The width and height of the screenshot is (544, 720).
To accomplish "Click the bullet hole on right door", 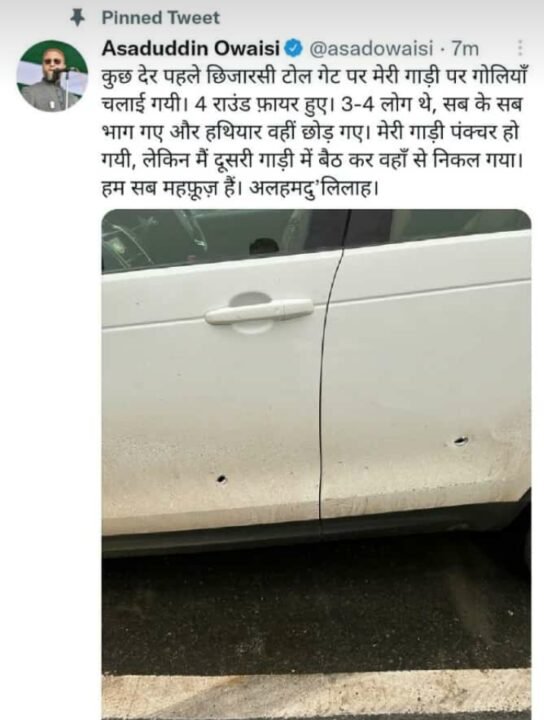I will pyautogui.click(x=460, y=442).
